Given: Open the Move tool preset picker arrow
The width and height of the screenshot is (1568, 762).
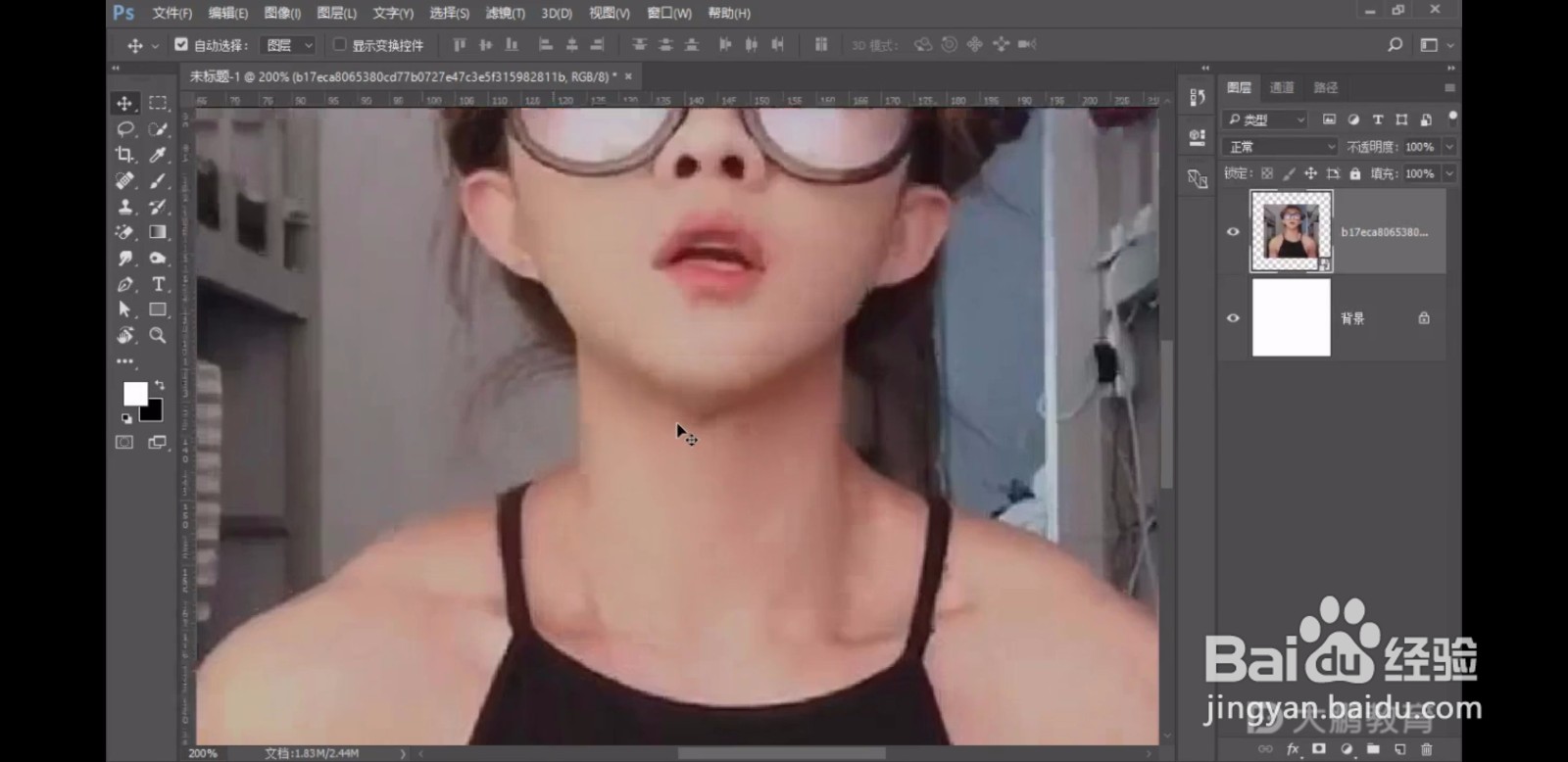Looking at the screenshot, I should pos(155,46).
